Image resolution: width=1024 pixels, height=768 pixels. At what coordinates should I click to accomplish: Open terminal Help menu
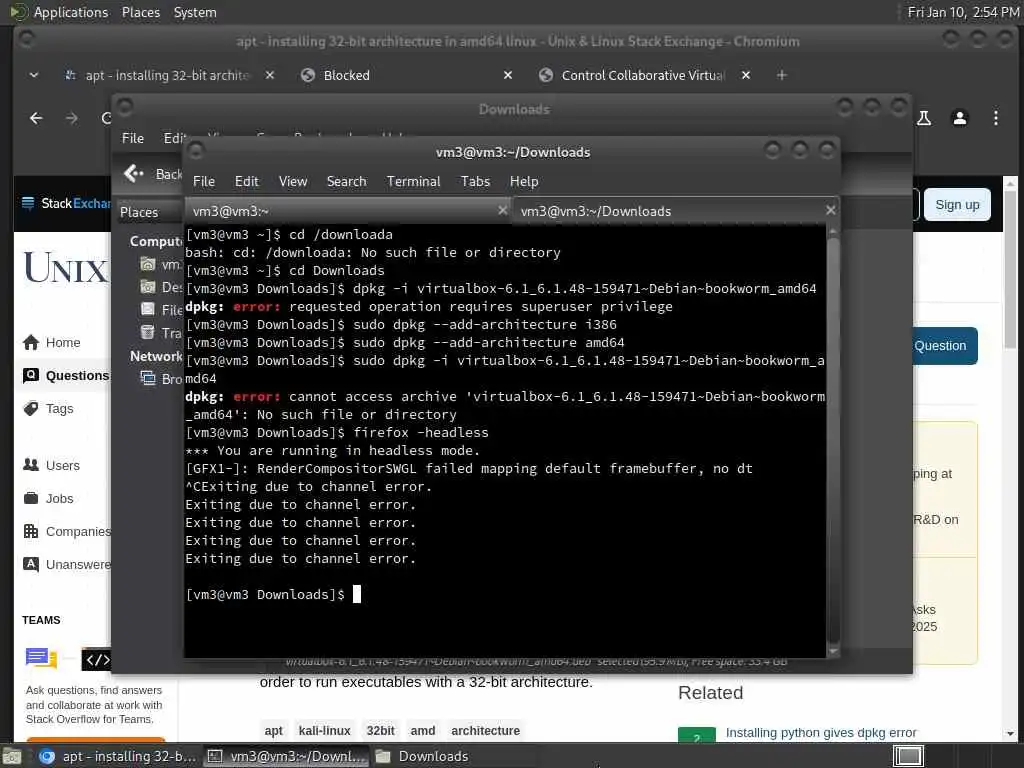(524, 182)
